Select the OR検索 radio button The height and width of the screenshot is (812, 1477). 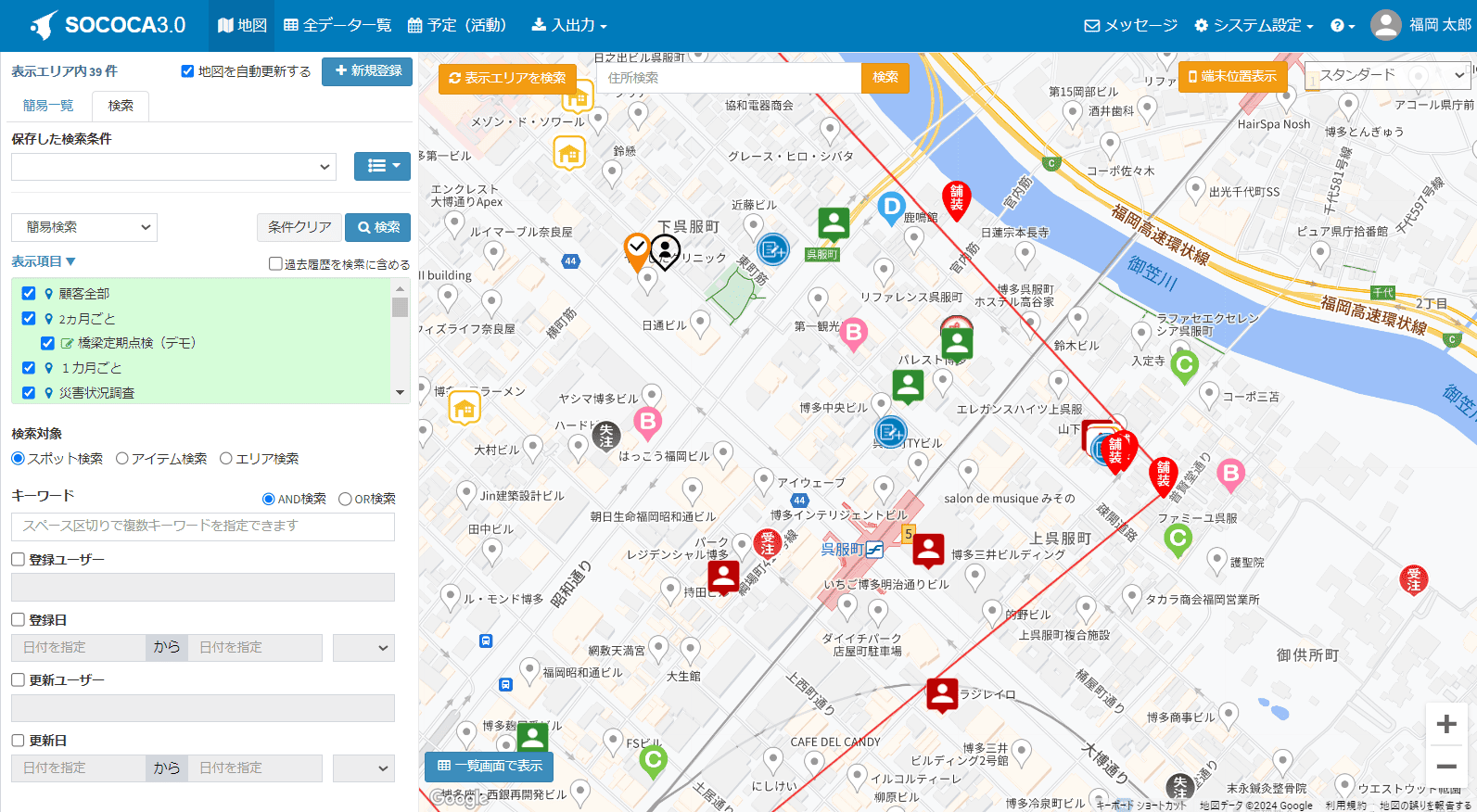[x=345, y=499]
